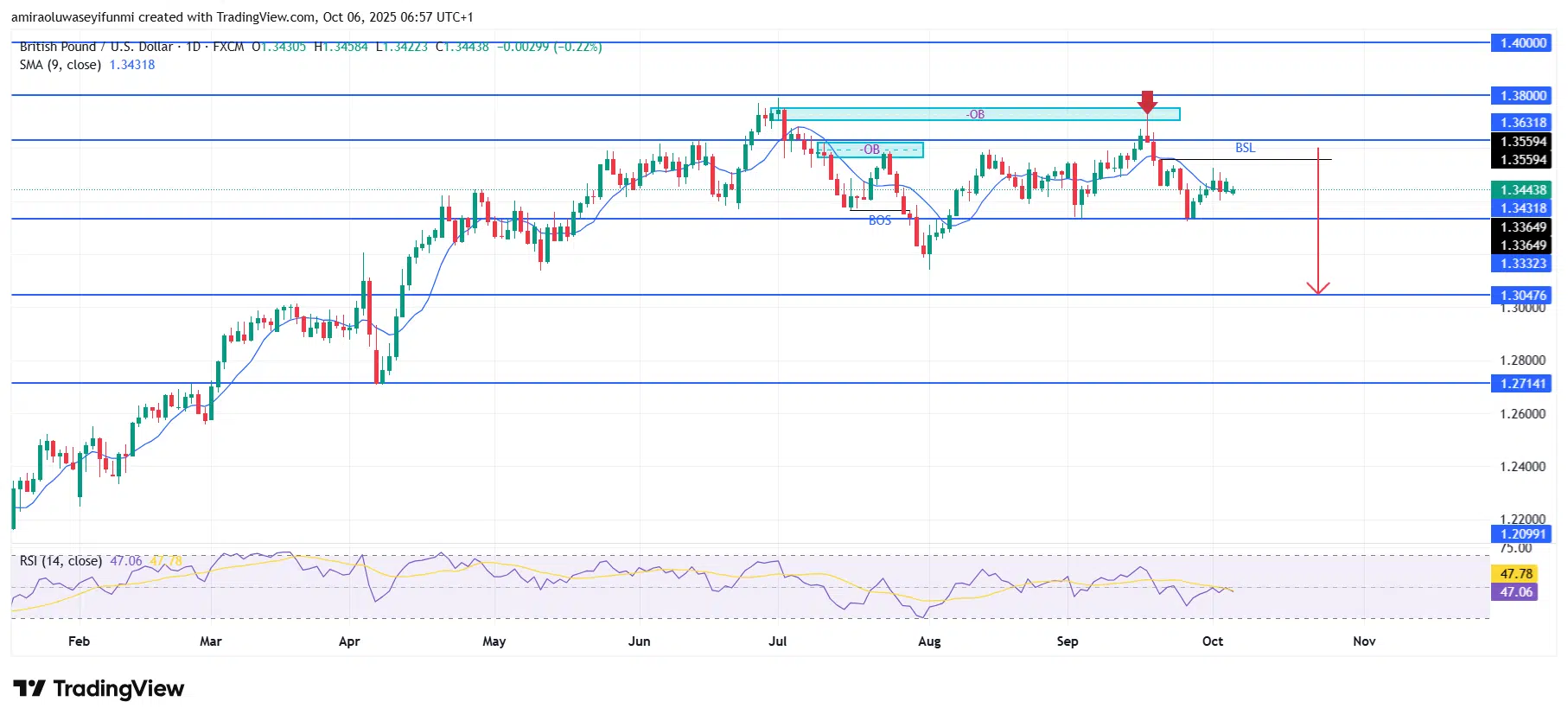Screen dimensions: 1568x721
Task: Click the 1.27141 support level label
Action: coord(1522,383)
